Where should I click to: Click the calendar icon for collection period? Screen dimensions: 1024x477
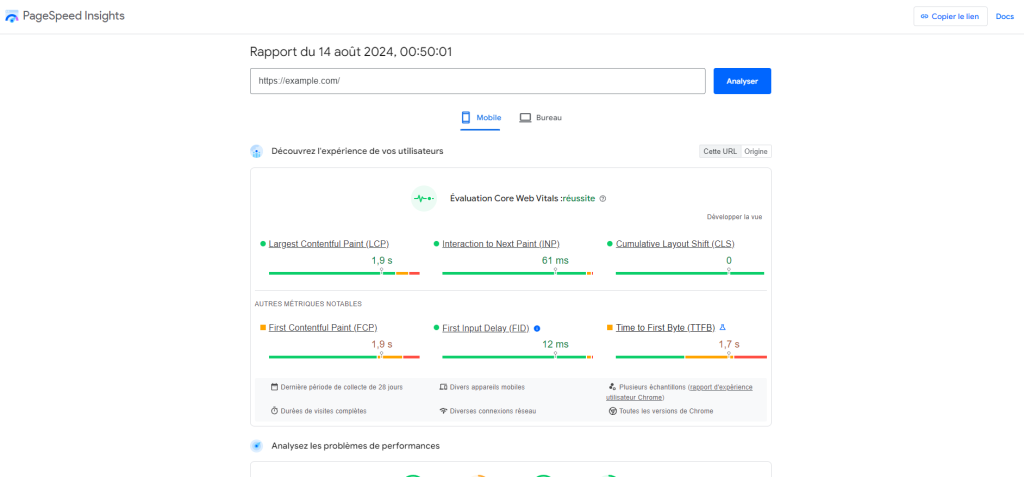pyautogui.click(x=274, y=387)
